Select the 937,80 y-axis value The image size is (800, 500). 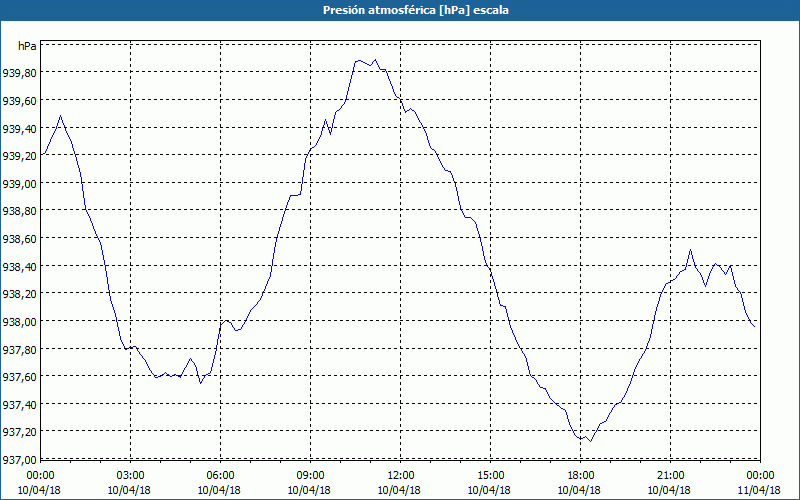pos(19,349)
